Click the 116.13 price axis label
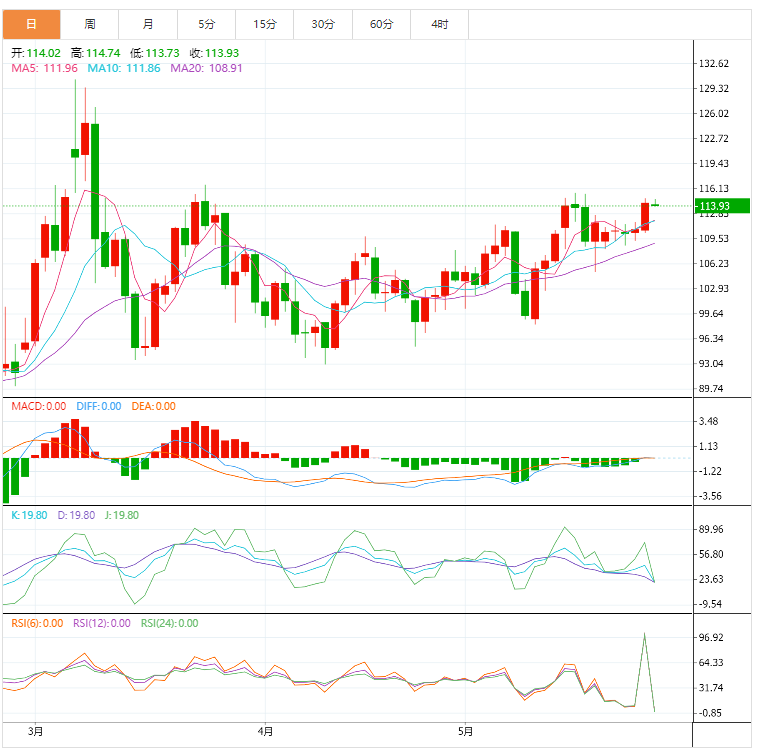Viewport: 759px width, 756px height. click(713, 189)
